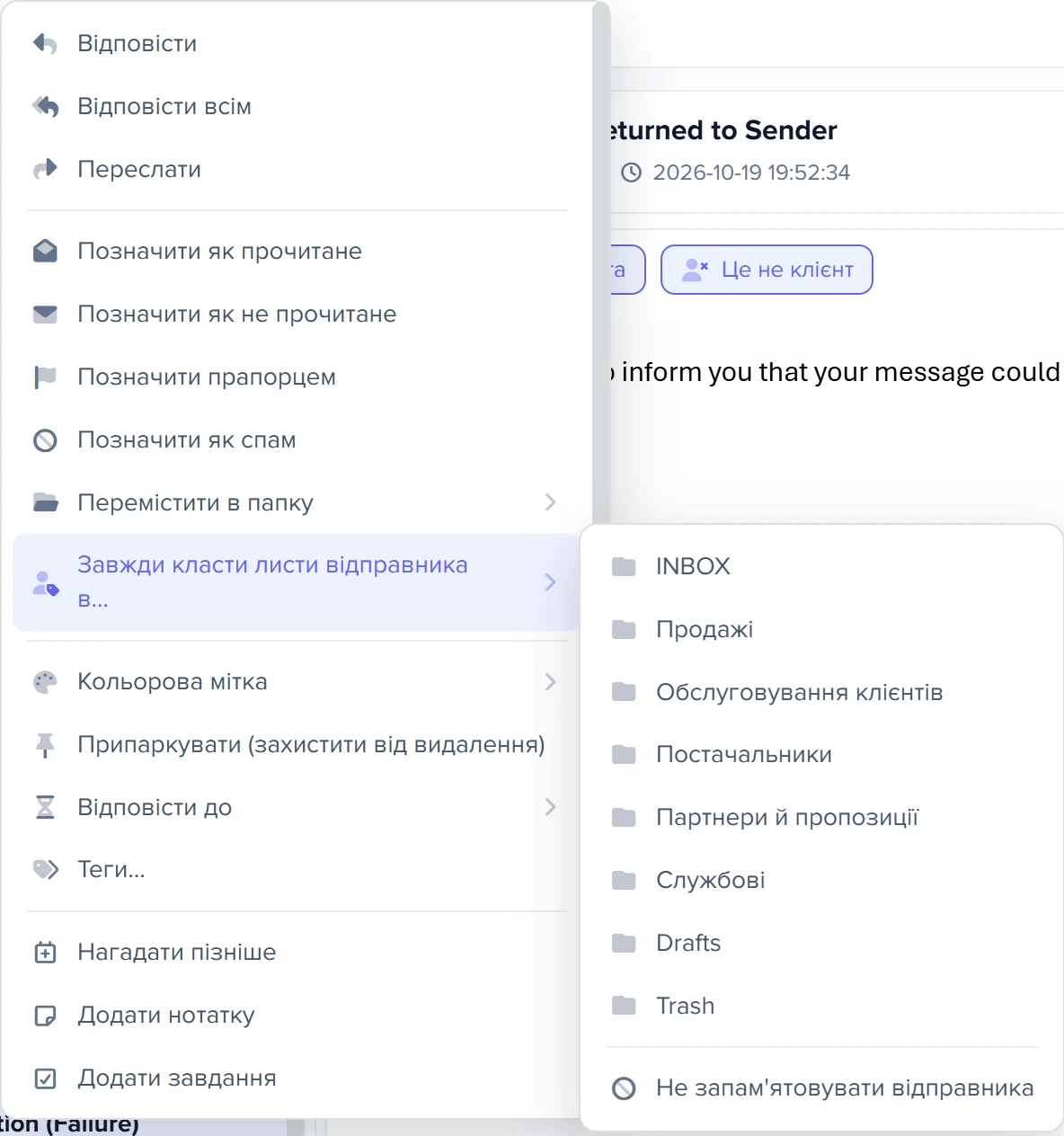Click the checkbox-task icon beside Додати завдання
Viewport: 1064px width, 1136px height.
tap(45, 1078)
